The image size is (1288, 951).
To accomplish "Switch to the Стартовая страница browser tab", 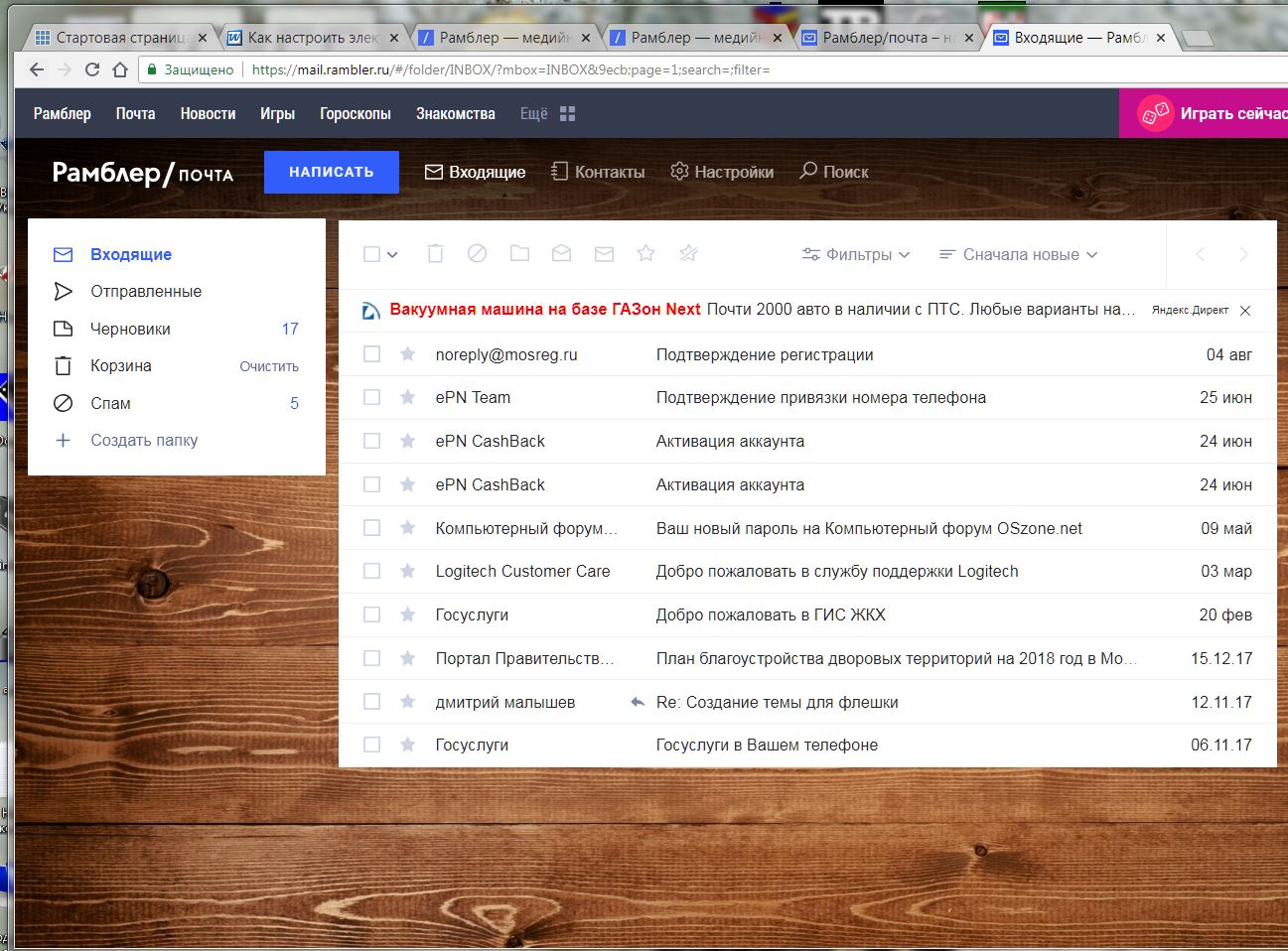I will coord(121,38).
